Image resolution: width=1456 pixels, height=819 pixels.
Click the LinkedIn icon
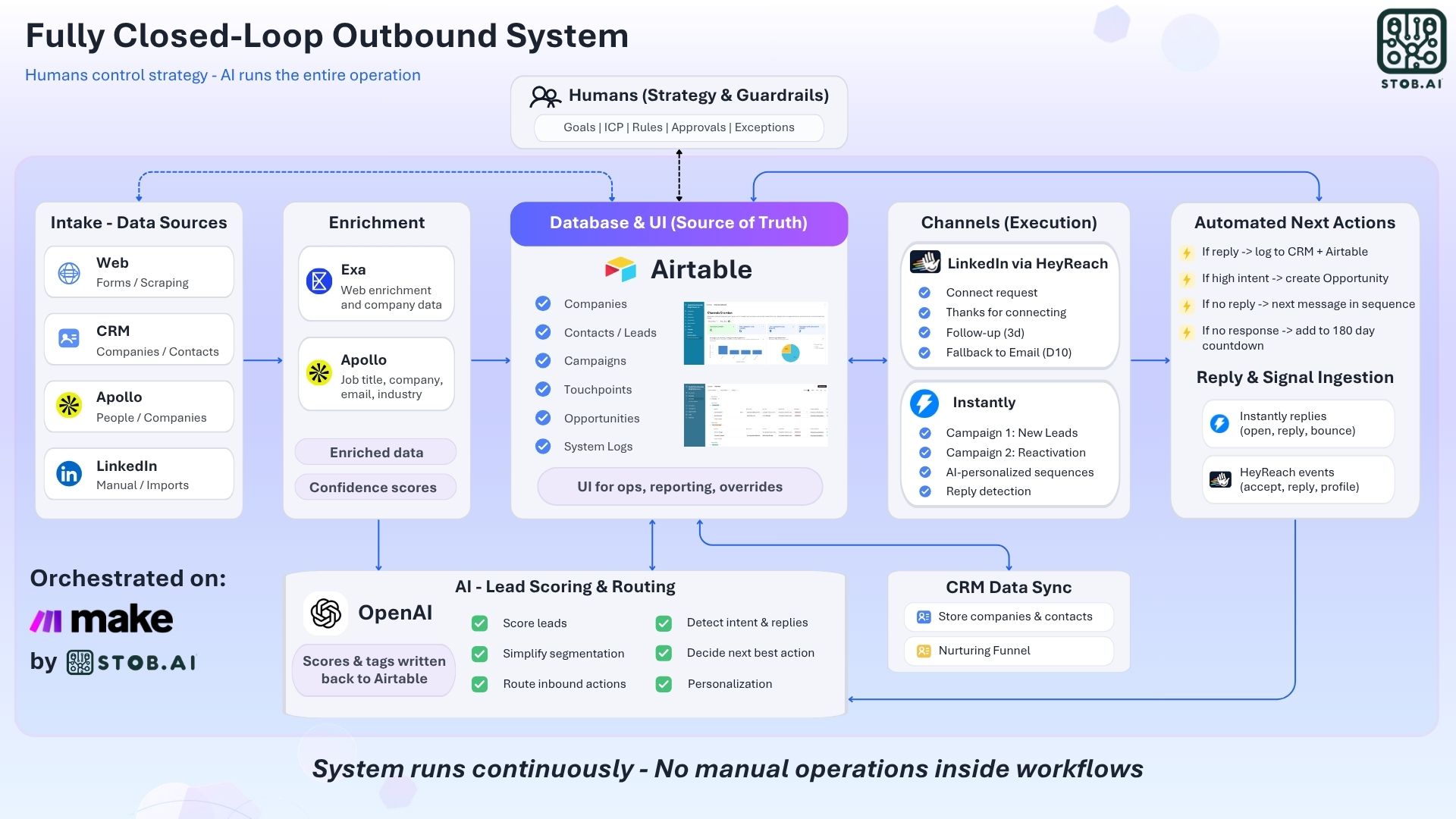69,474
